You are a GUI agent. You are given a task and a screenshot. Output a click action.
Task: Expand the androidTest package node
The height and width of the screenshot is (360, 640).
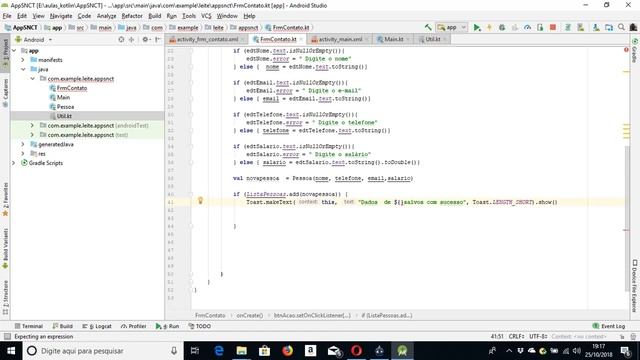32,125
